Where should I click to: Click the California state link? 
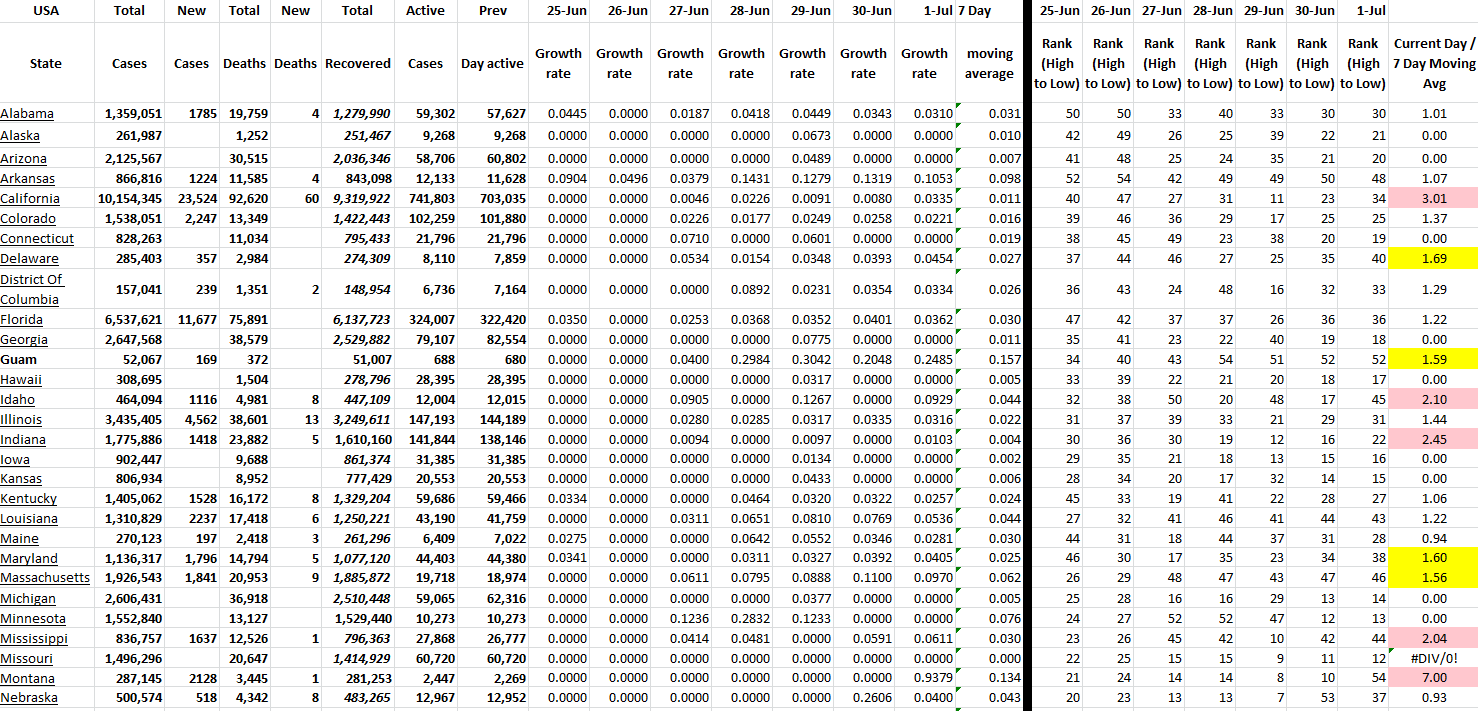coord(32,199)
